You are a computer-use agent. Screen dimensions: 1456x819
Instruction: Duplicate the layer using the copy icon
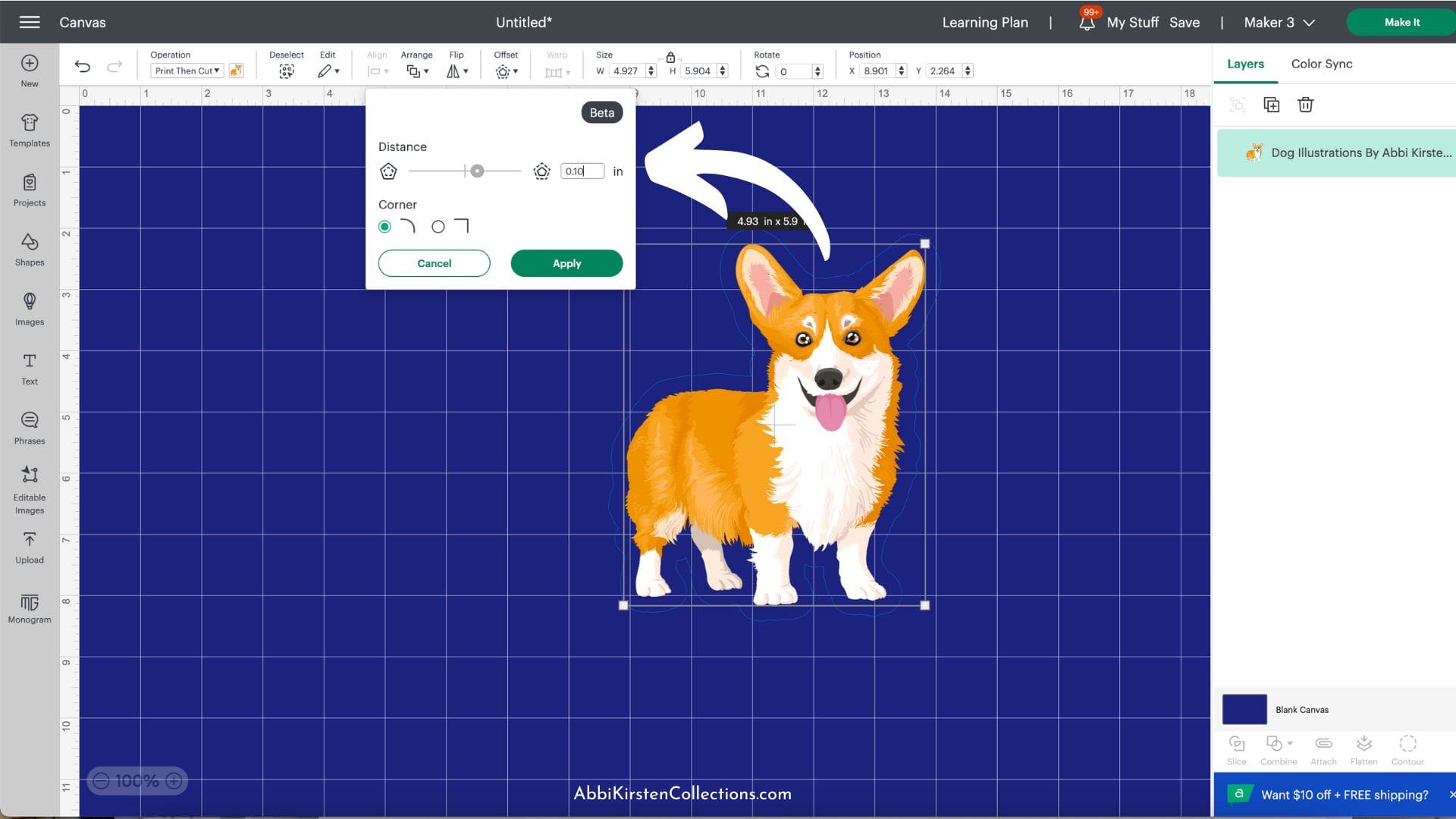coord(1271,105)
